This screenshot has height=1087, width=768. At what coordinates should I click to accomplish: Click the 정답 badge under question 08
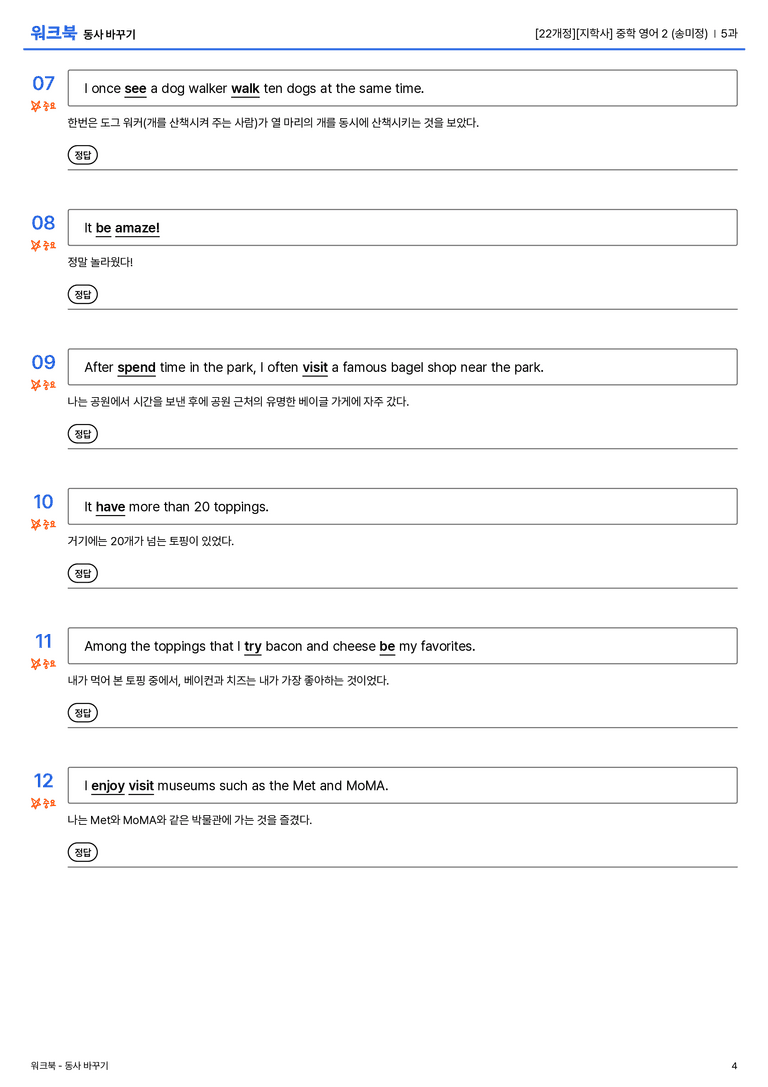82,294
